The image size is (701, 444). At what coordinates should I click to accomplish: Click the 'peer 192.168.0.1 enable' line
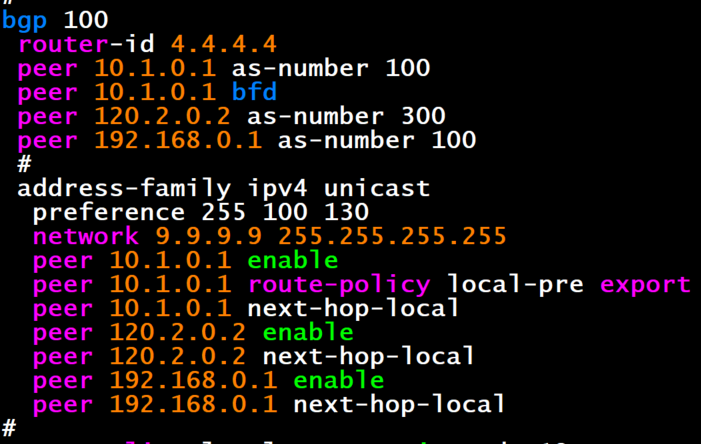point(208,381)
